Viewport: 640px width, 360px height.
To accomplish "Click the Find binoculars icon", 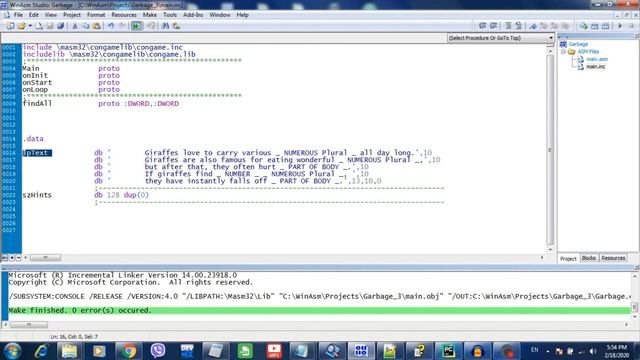I will [165, 26].
